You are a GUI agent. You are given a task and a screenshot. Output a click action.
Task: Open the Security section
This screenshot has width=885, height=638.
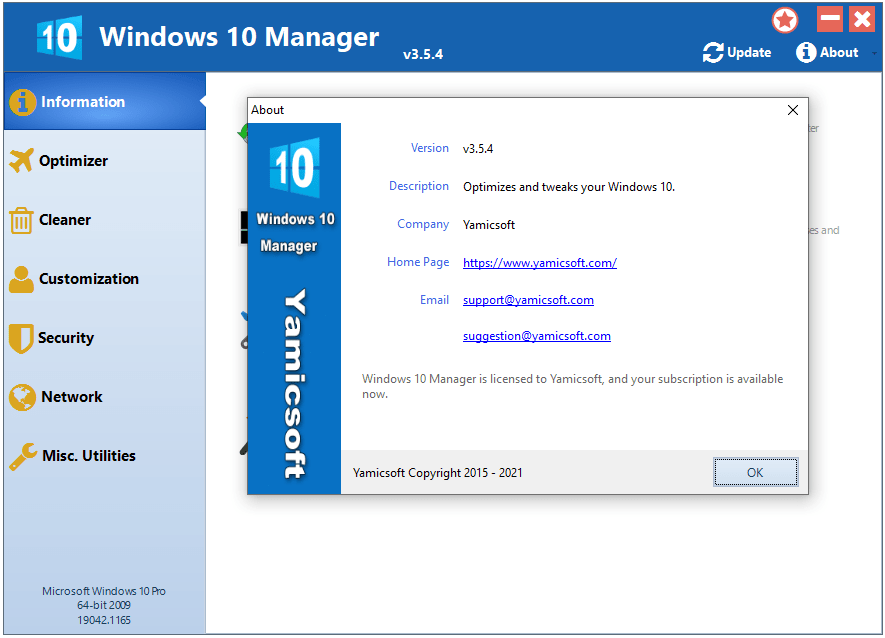pyautogui.click(x=105, y=338)
